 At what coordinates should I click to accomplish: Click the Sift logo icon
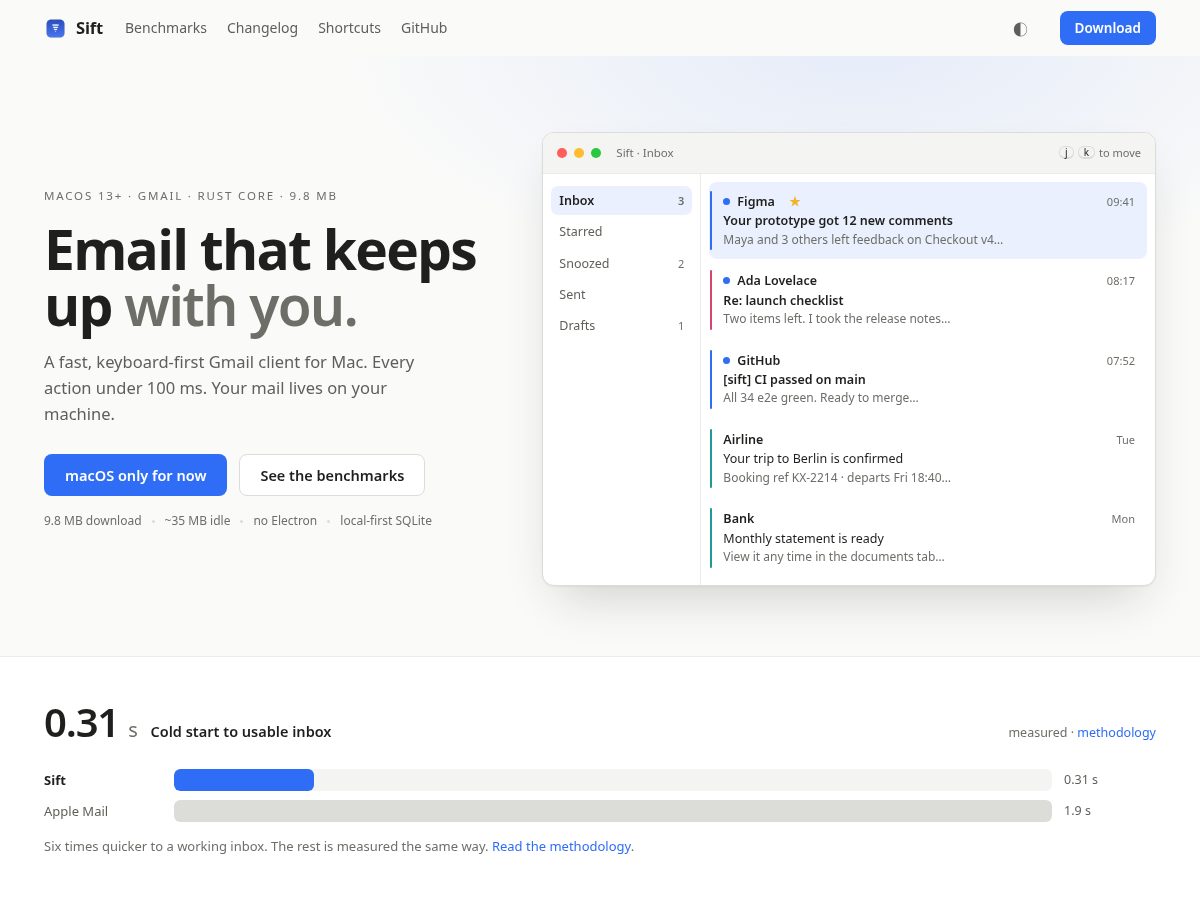55,28
